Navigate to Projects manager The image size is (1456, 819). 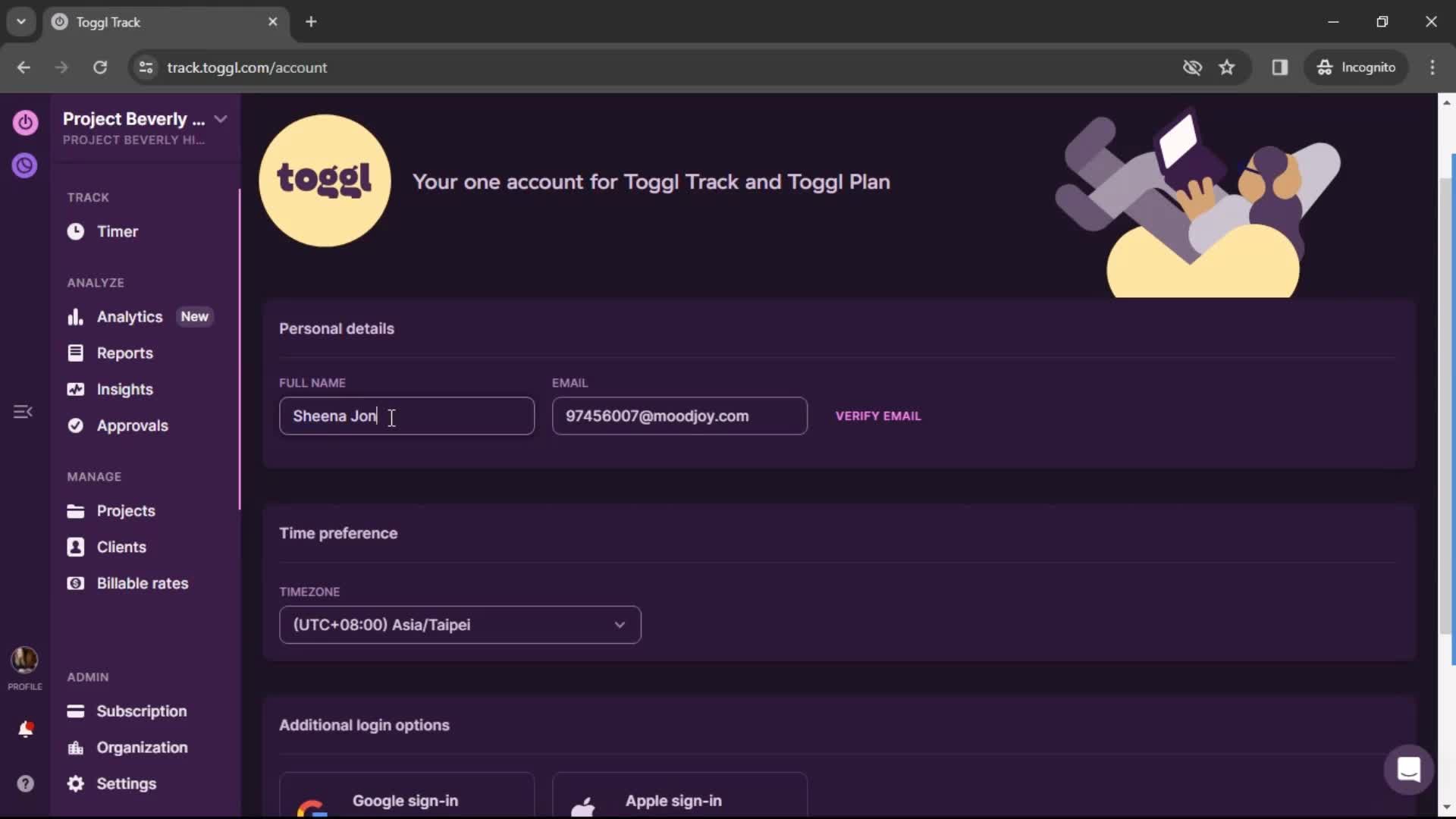point(126,511)
